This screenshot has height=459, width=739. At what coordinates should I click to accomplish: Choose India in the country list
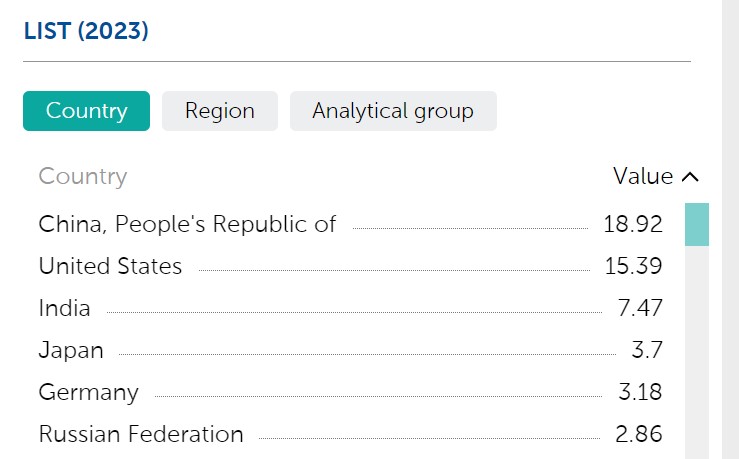(x=350, y=308)
